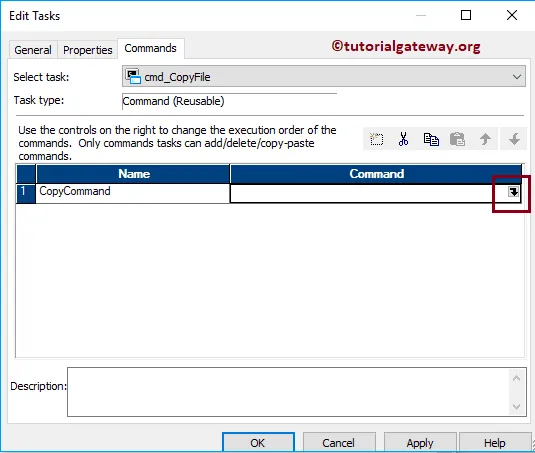Click cmd_CopyFile task icon in dropdown
535x453 pixels.
point(133,76)
